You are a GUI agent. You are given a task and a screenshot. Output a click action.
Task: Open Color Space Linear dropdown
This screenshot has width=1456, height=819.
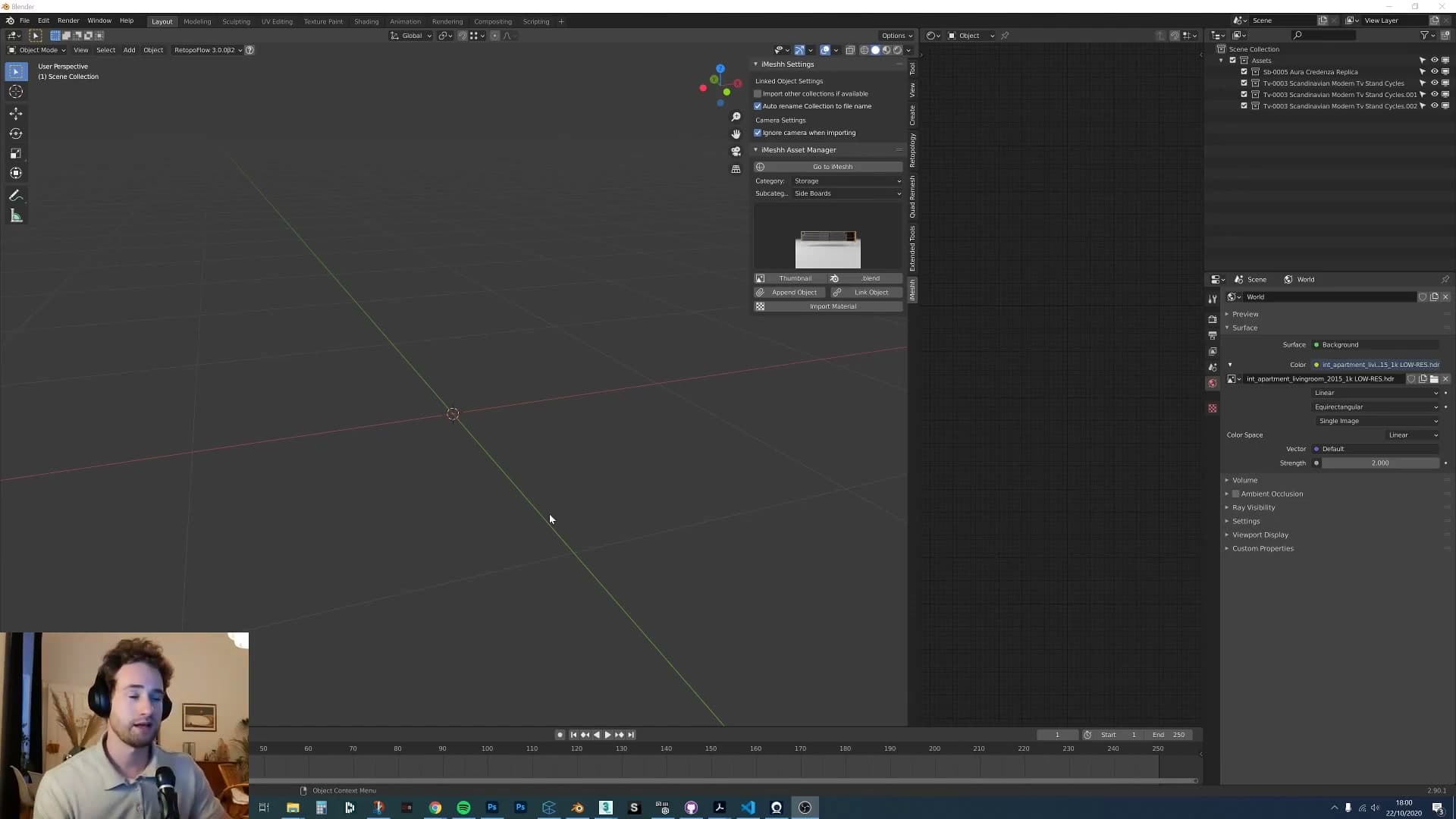[1413, 435]
